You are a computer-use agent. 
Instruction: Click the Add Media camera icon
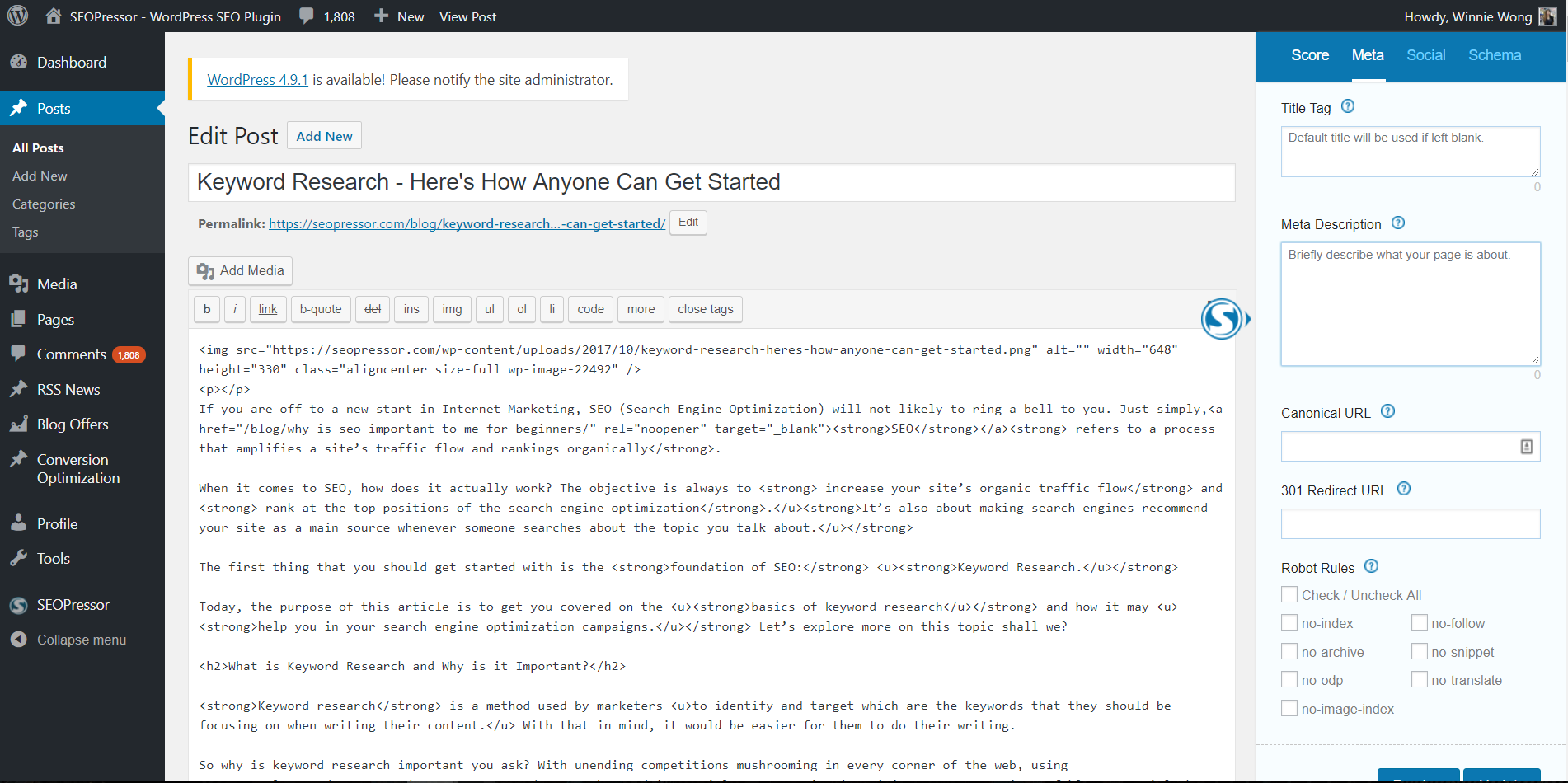[205, 271]
